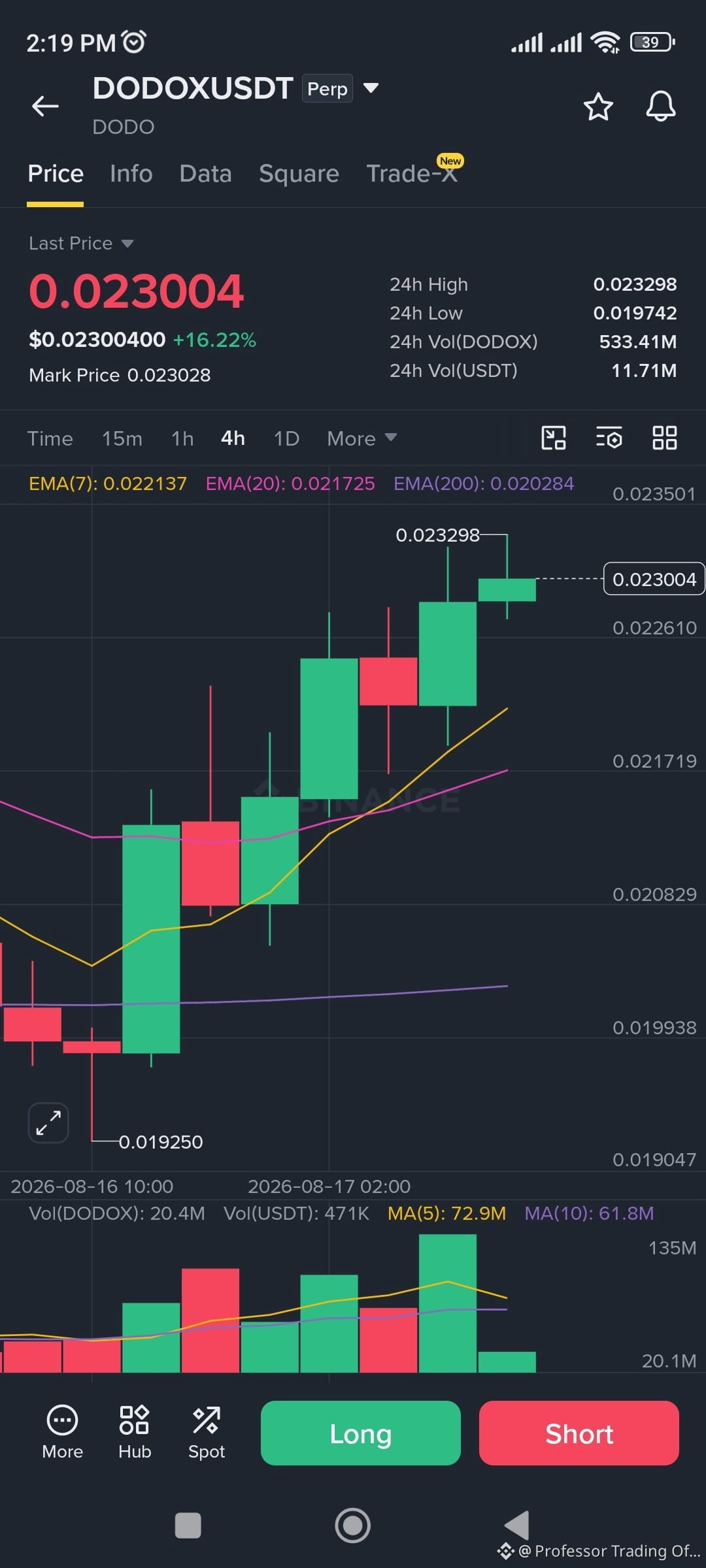706x1568 pixels.
Task: Tap the green Long button
Action: click(x=361, y=1433)
